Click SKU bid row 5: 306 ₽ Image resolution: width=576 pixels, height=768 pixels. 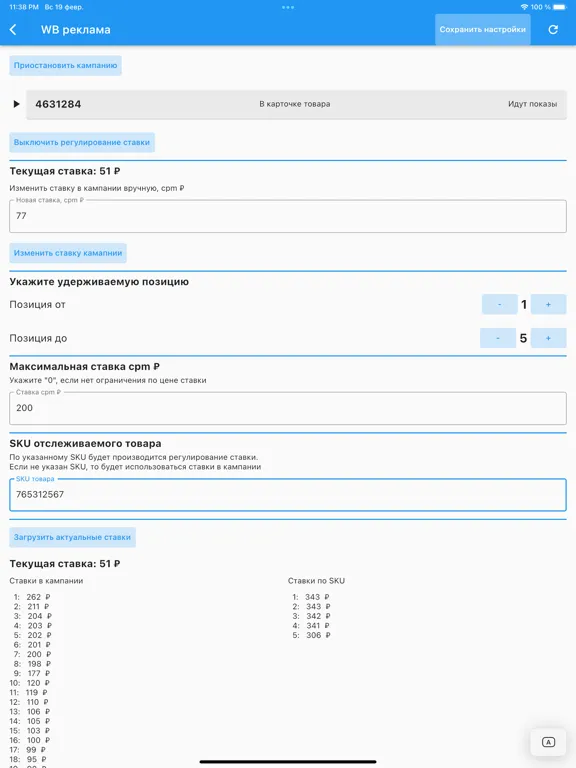[311, 635]
